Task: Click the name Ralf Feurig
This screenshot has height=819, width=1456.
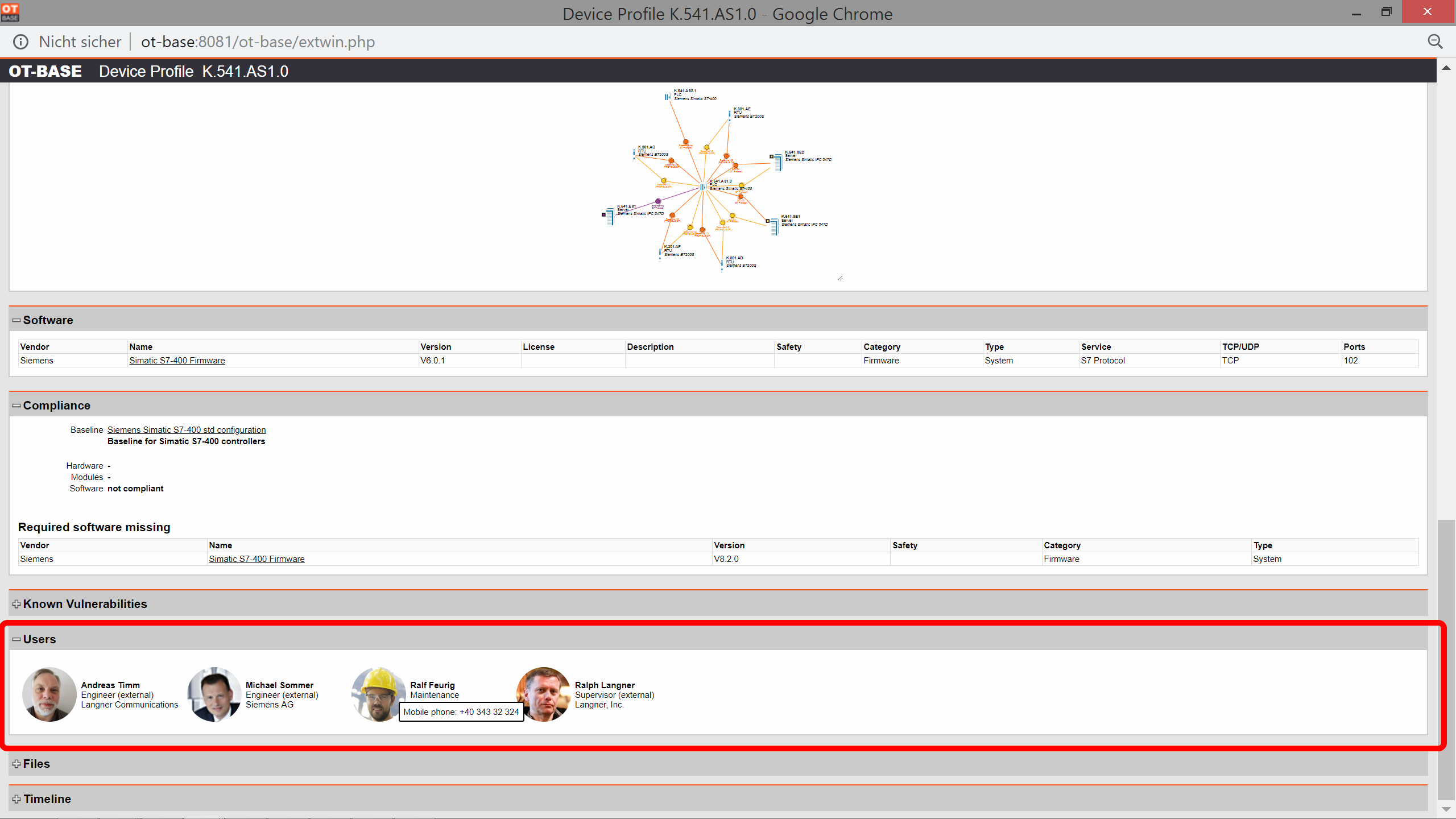Action: coord(432,685)
